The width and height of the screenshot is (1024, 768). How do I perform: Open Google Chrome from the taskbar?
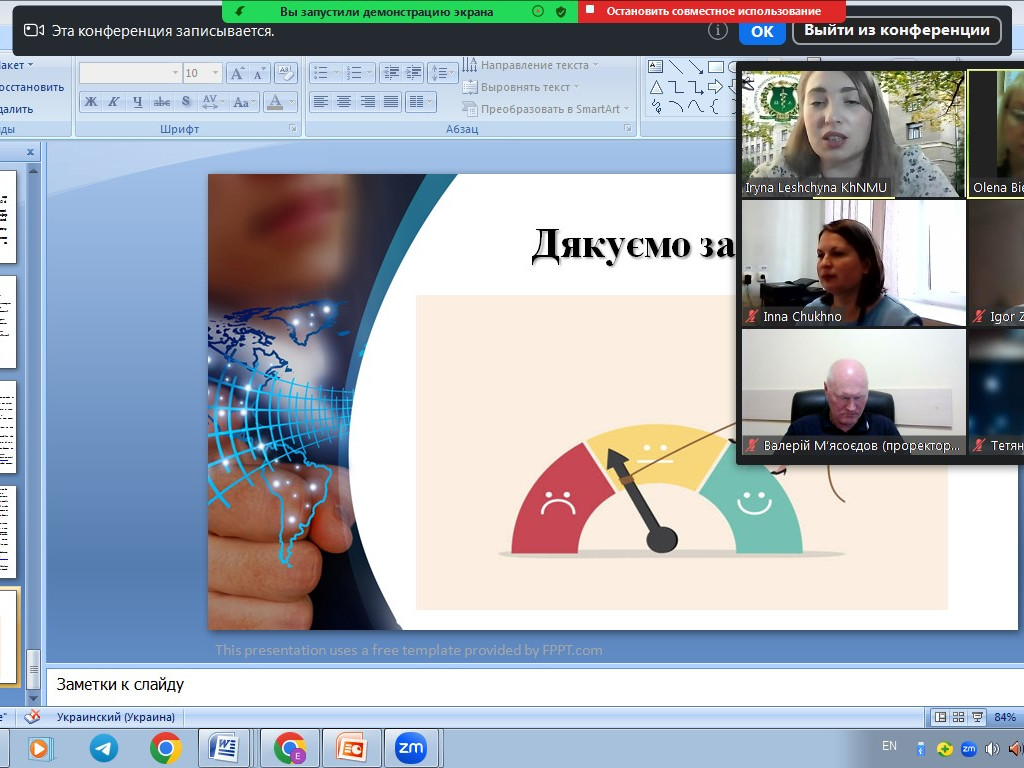[x=165, y=748]
